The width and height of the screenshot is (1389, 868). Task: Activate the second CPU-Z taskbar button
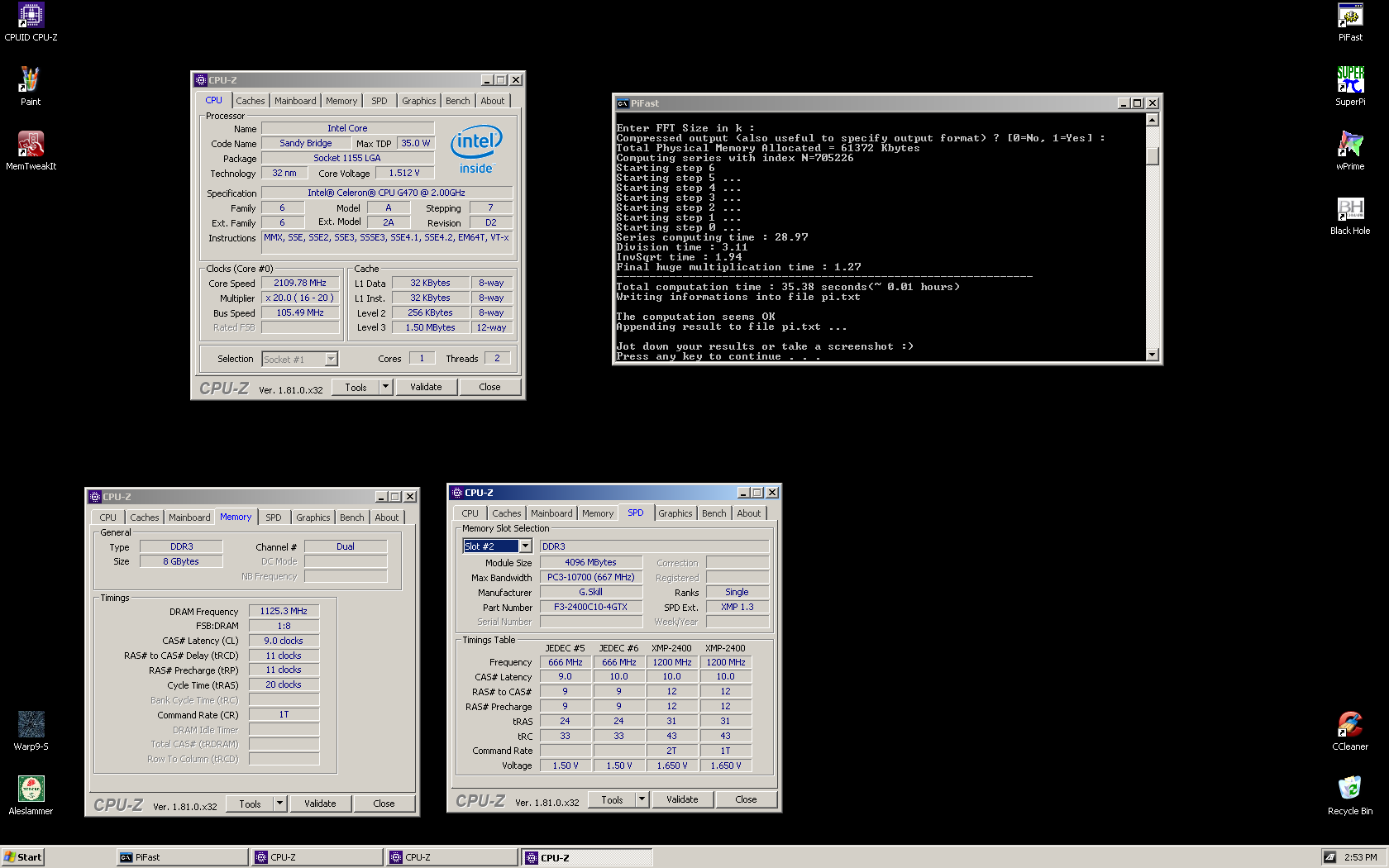click(452, 857)
